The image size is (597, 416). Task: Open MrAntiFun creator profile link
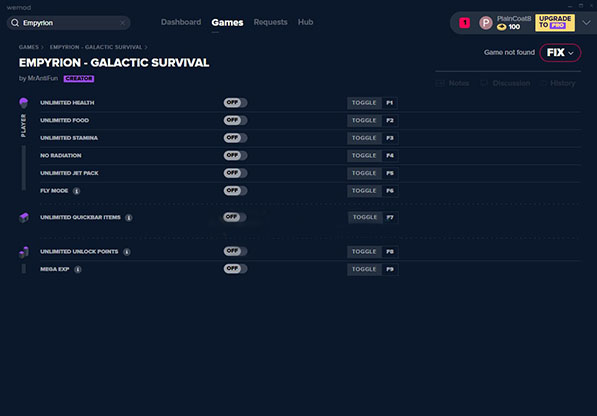click(x=43, y=78)
